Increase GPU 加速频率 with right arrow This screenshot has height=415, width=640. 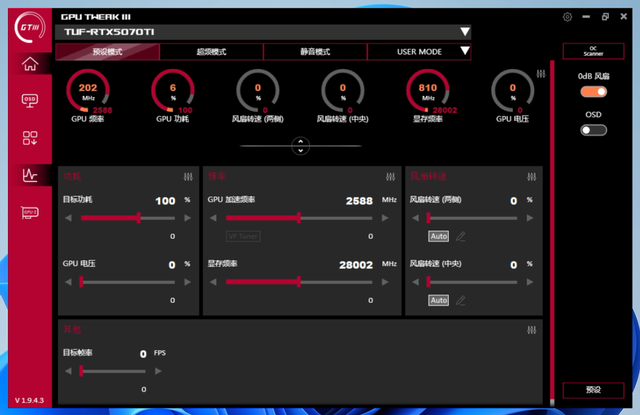coord(385,218)
